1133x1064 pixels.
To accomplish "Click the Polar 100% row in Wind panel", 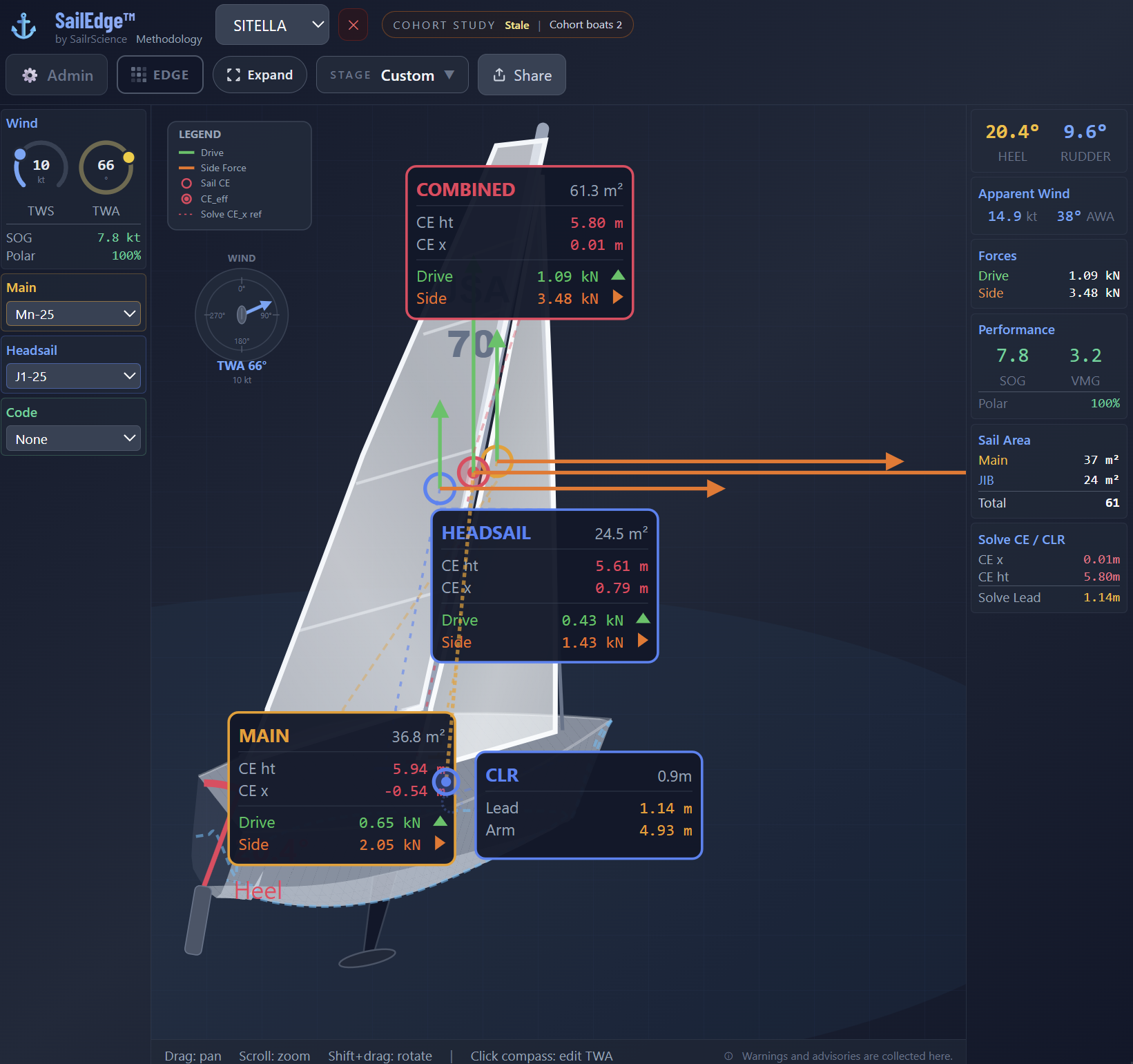I will coord(73,255).
